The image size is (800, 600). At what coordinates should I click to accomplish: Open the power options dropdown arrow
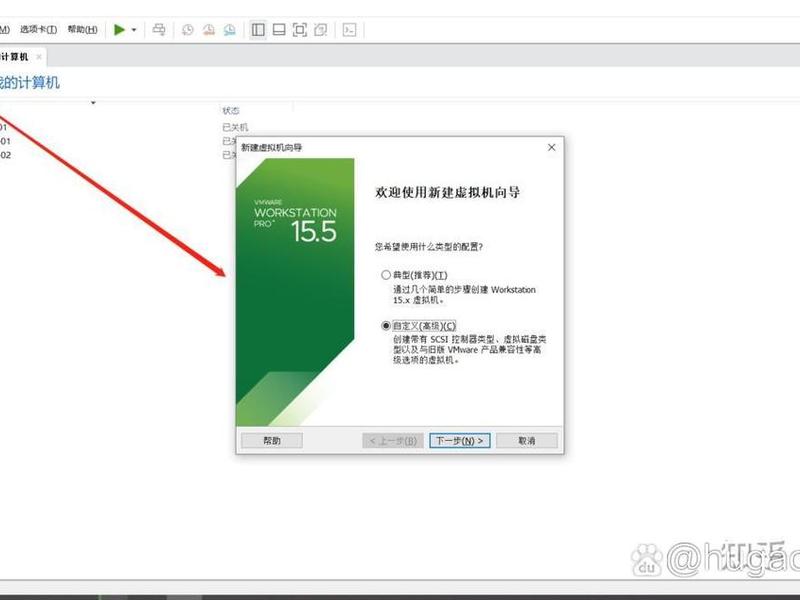134,30
